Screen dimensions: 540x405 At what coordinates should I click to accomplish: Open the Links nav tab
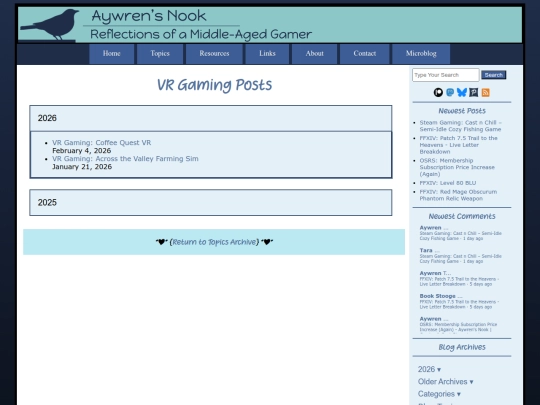click(267, 54)
